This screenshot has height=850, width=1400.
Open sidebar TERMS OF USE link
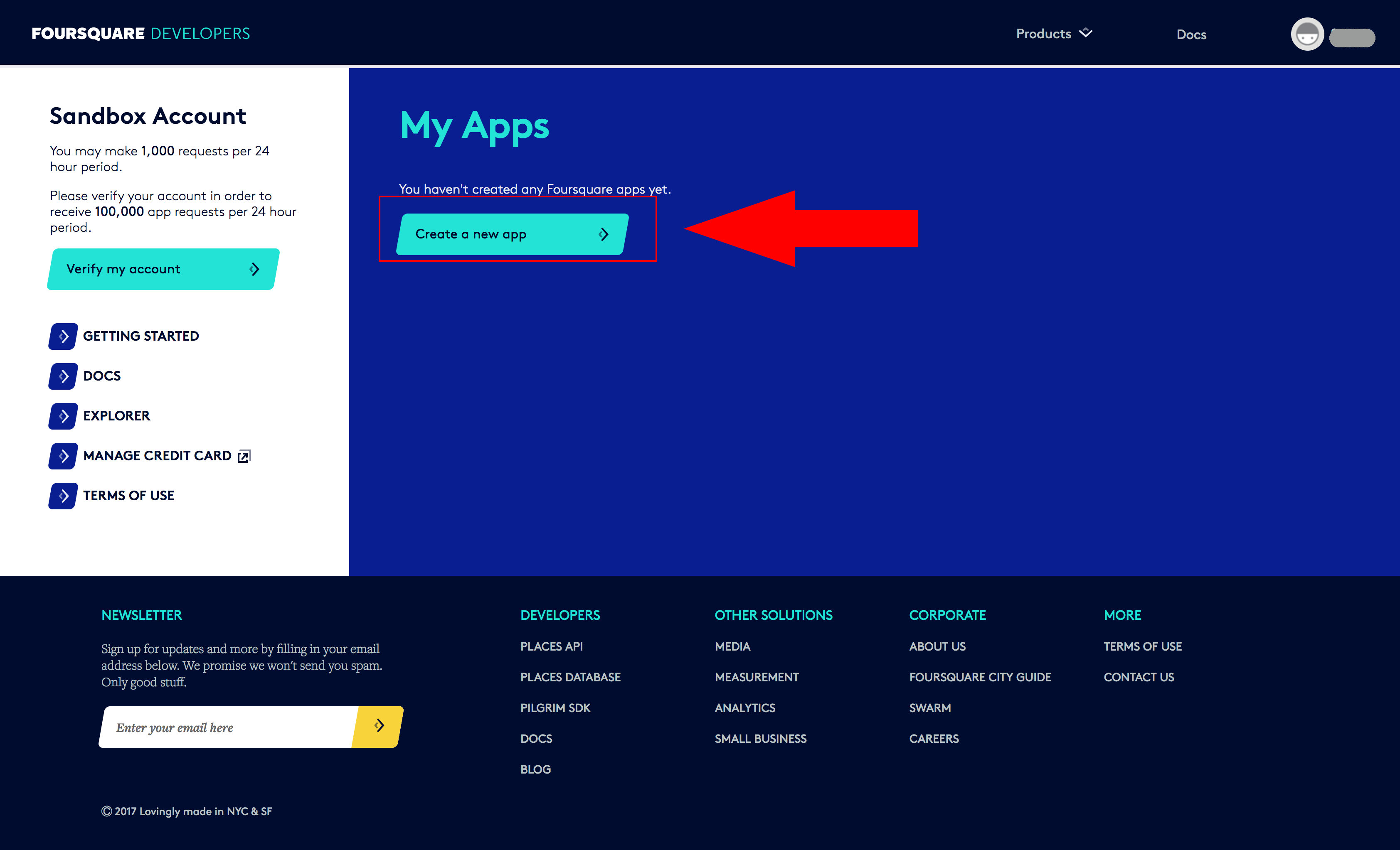[x=128, y=496]
